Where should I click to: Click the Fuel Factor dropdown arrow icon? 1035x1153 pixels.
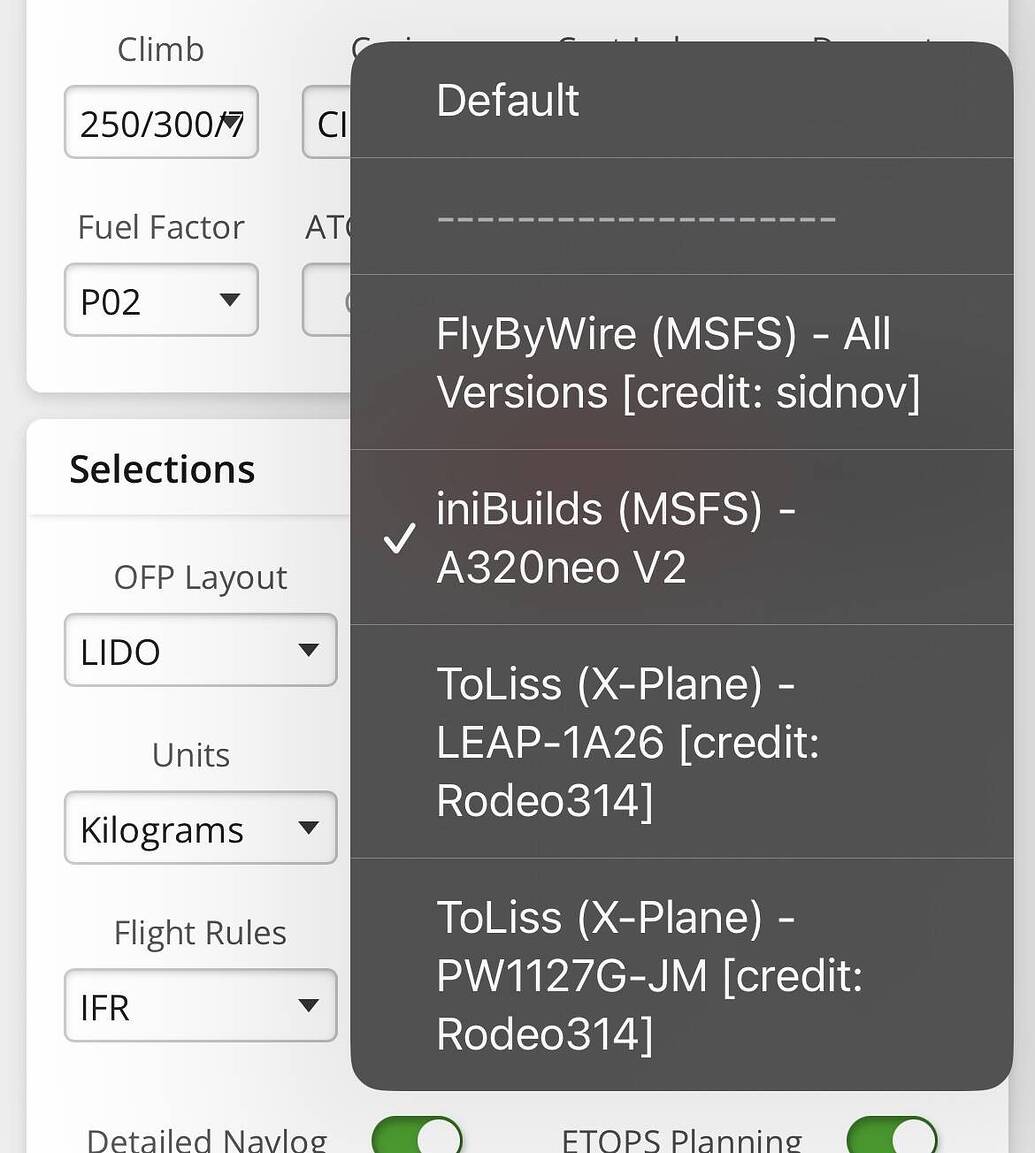pos(232,299)
